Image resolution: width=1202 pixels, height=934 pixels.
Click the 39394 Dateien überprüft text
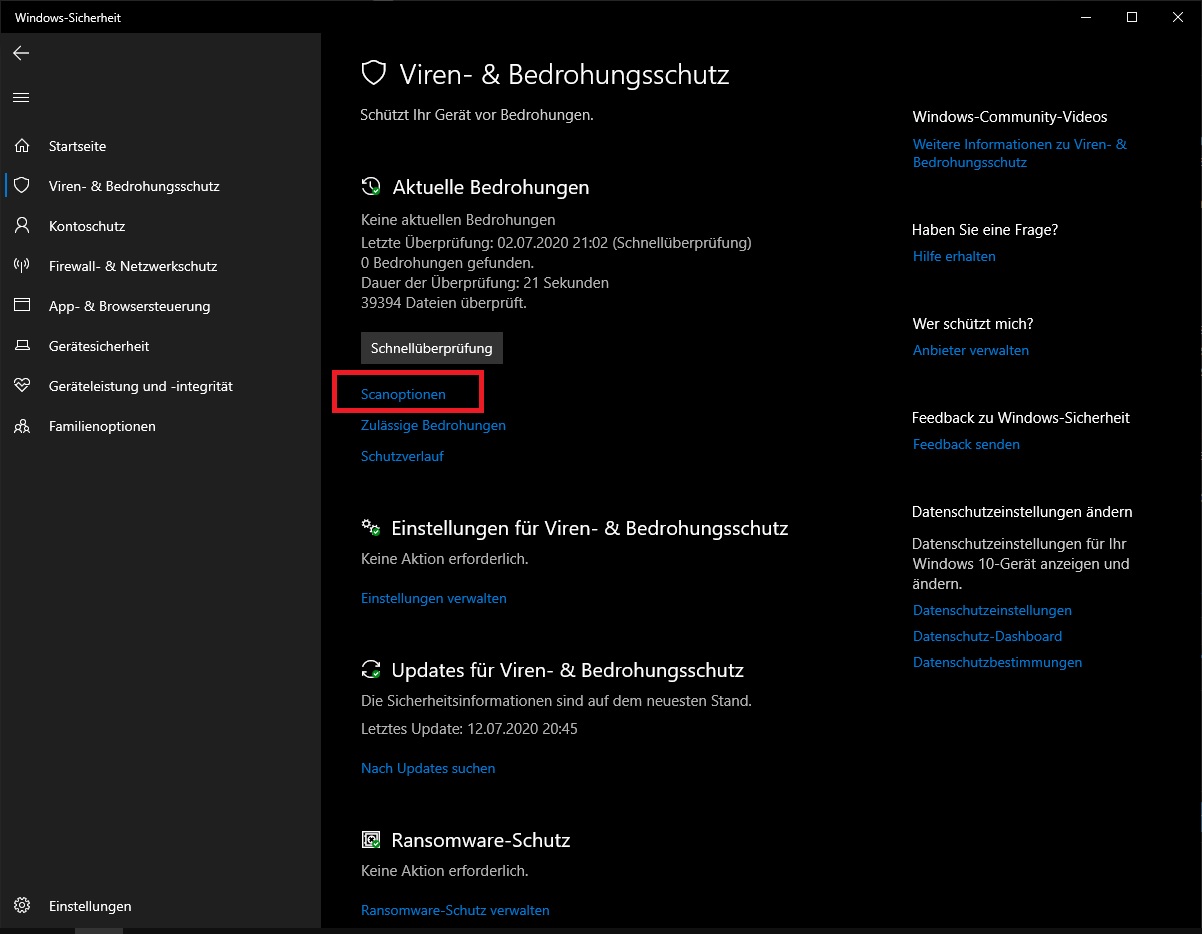pos(444,302)
